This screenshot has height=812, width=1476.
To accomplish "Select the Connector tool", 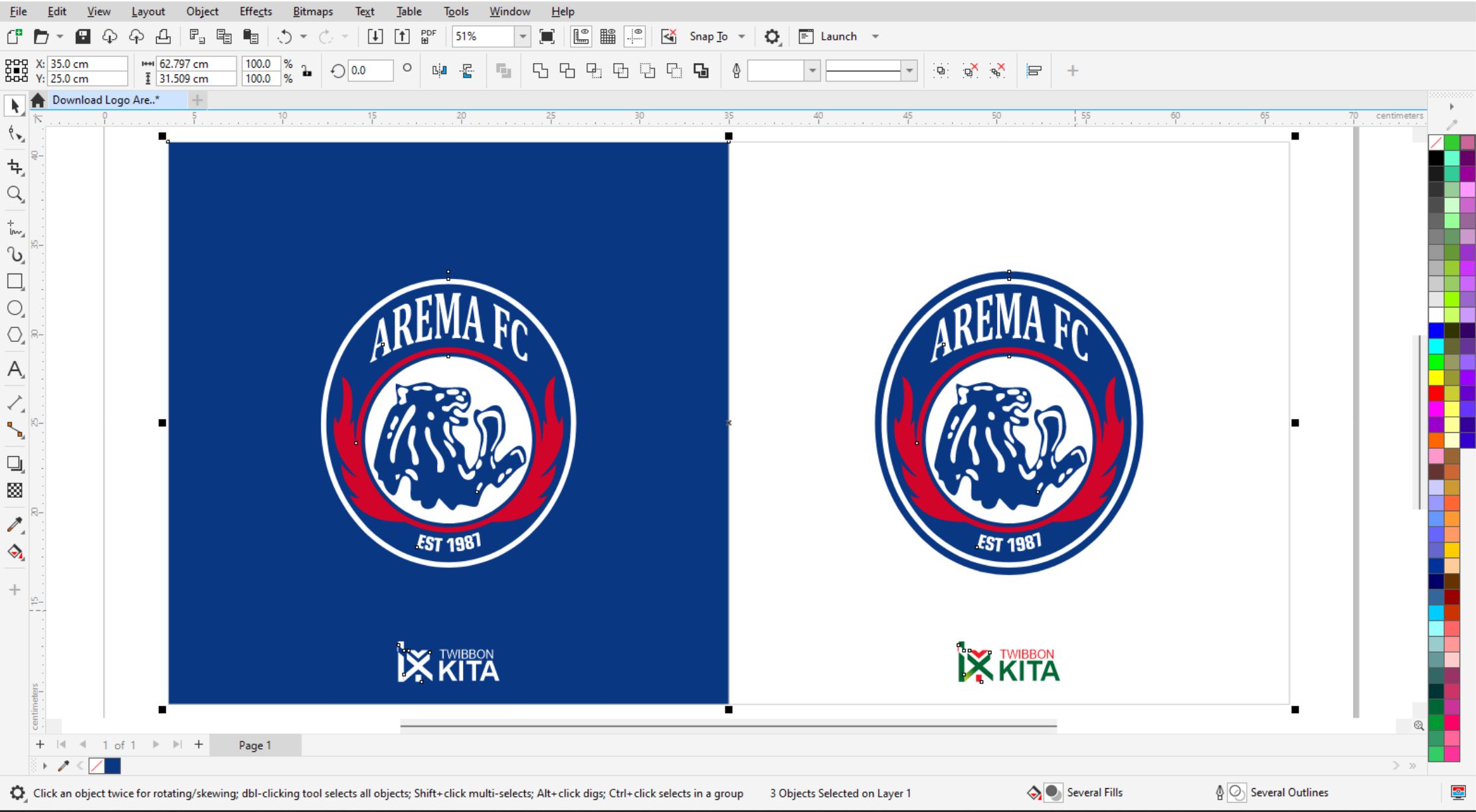I will point(15,430).
